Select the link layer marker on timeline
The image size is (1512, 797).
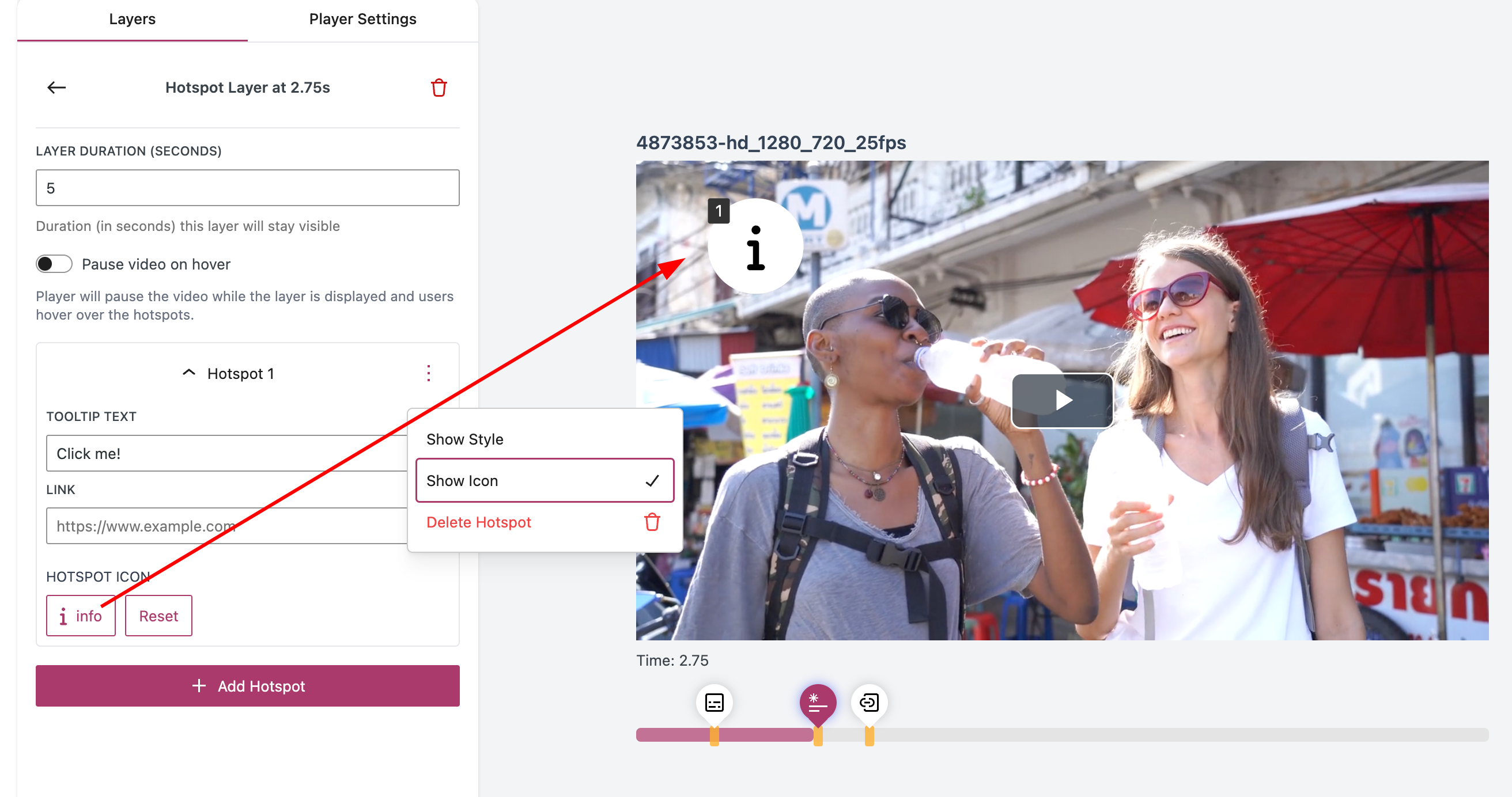(869, 702)
